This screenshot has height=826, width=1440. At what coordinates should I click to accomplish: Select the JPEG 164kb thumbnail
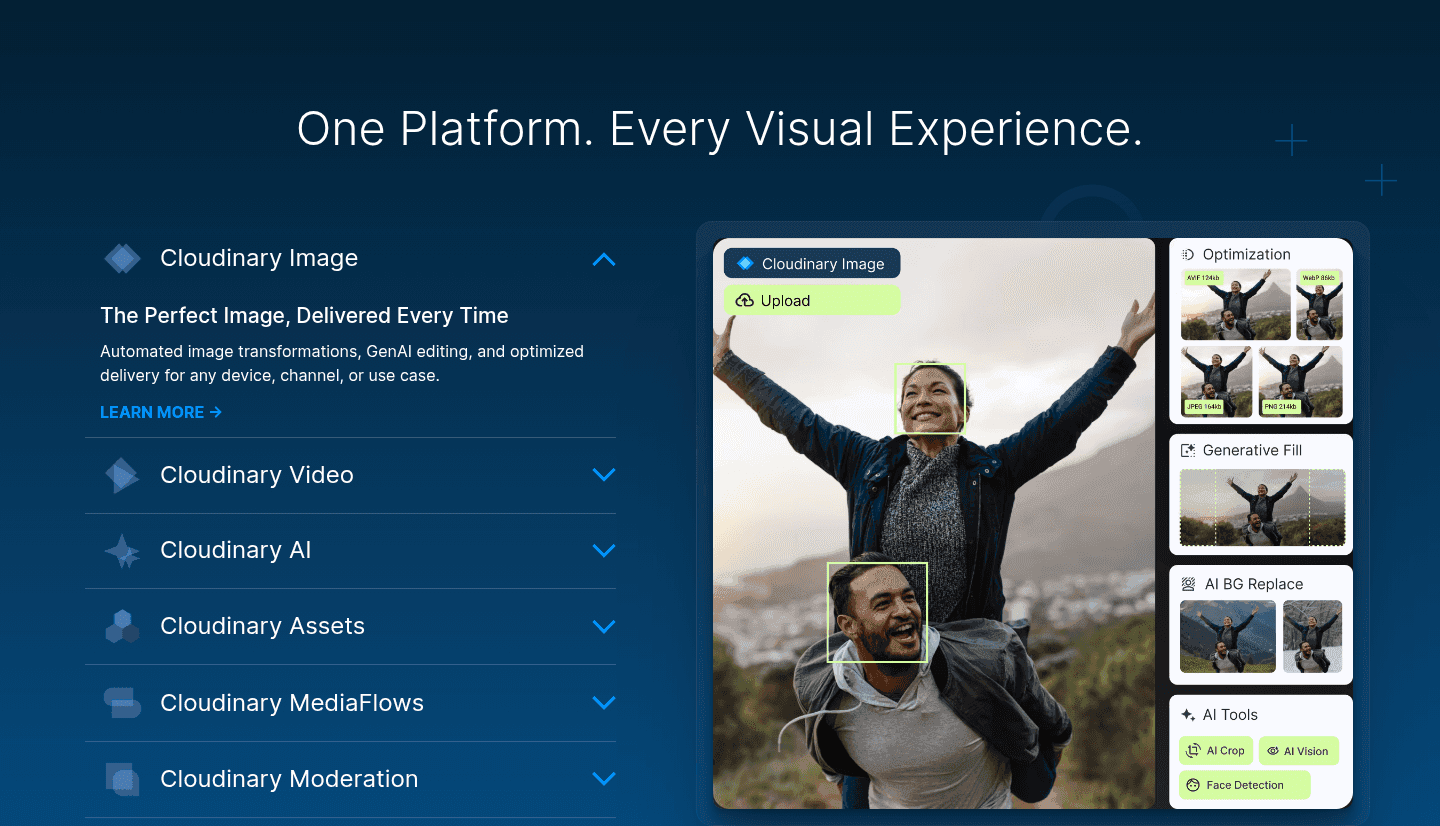[x=1216, y=382]
